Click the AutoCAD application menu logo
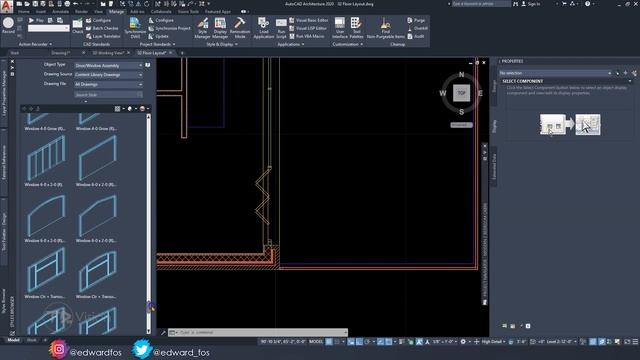 coord(7,6)
